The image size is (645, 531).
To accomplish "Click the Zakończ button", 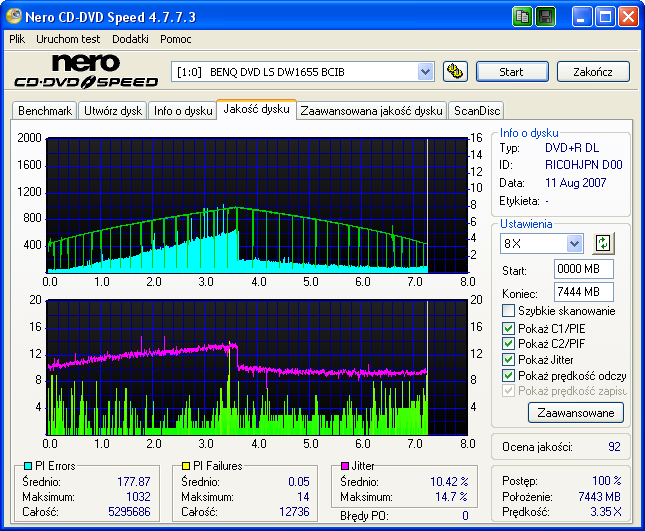I will (593, 72).
